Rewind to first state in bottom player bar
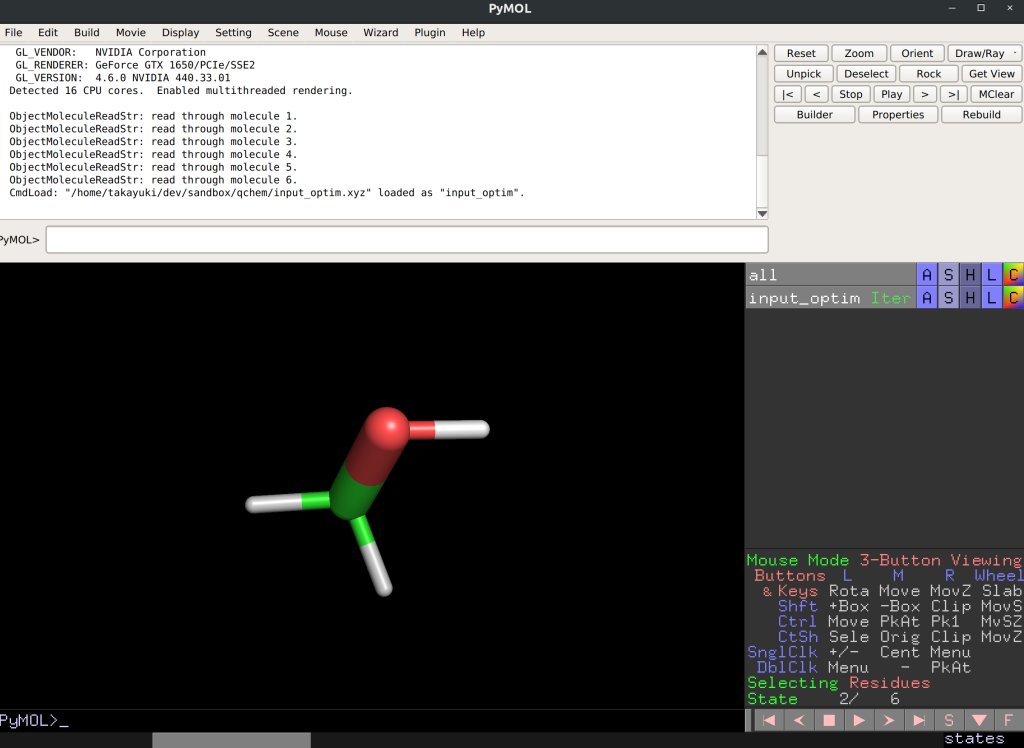This screenshot has height=748, width=1024. point(769,720)
